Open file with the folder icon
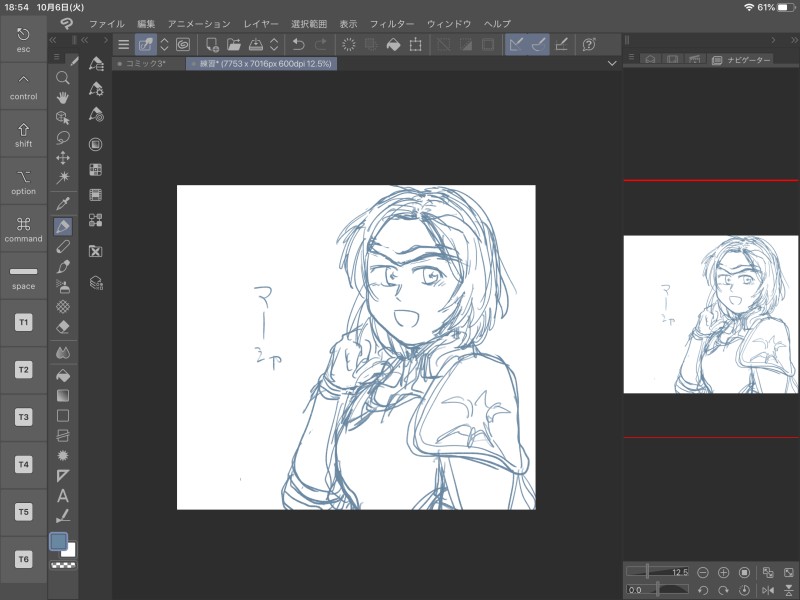Screen dimensions: 800x600 tap(234, 44)
